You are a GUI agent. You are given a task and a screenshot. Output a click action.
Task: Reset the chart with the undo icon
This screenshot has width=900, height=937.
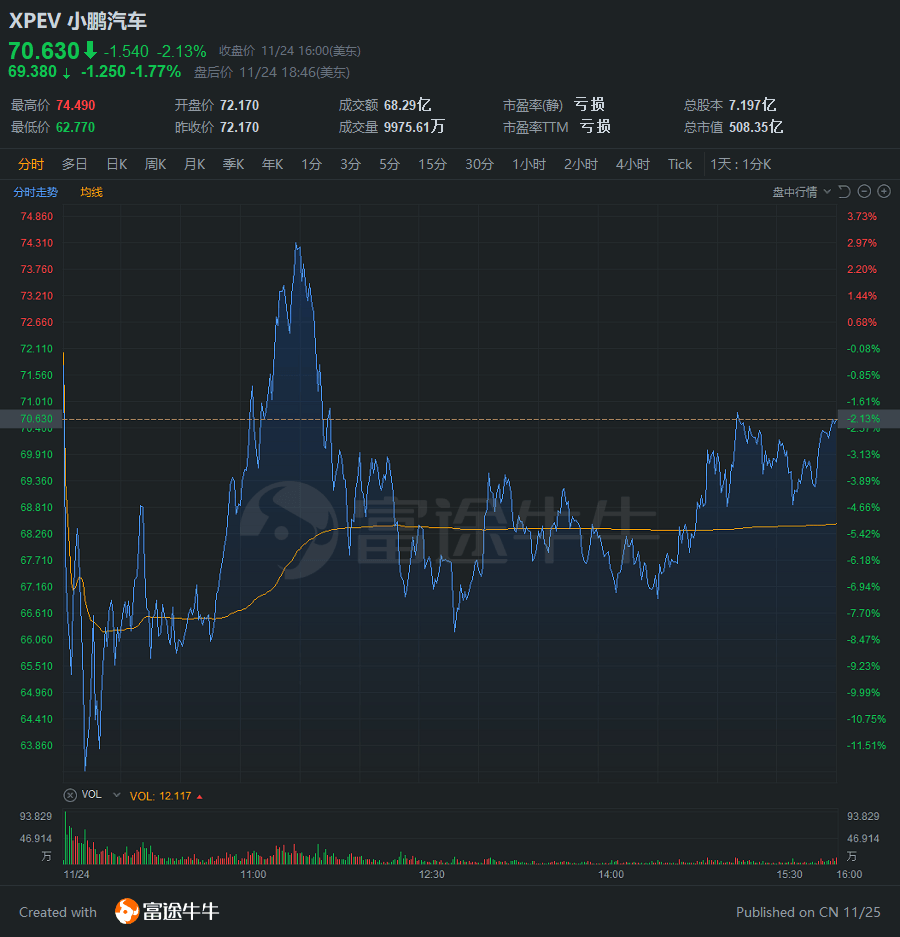pyautogui.click(x=844, y=192)
